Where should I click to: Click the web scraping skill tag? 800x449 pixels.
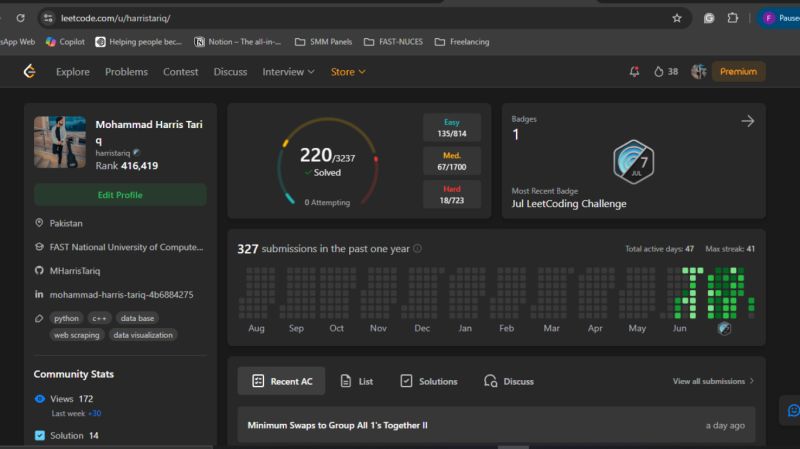point(77,335)
